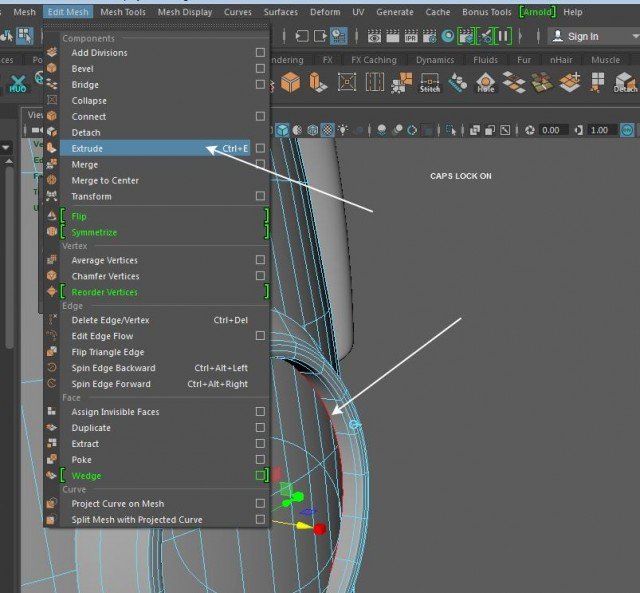Click the Sign In button
The height and width of the screenshot is (593, 640).
582,36
